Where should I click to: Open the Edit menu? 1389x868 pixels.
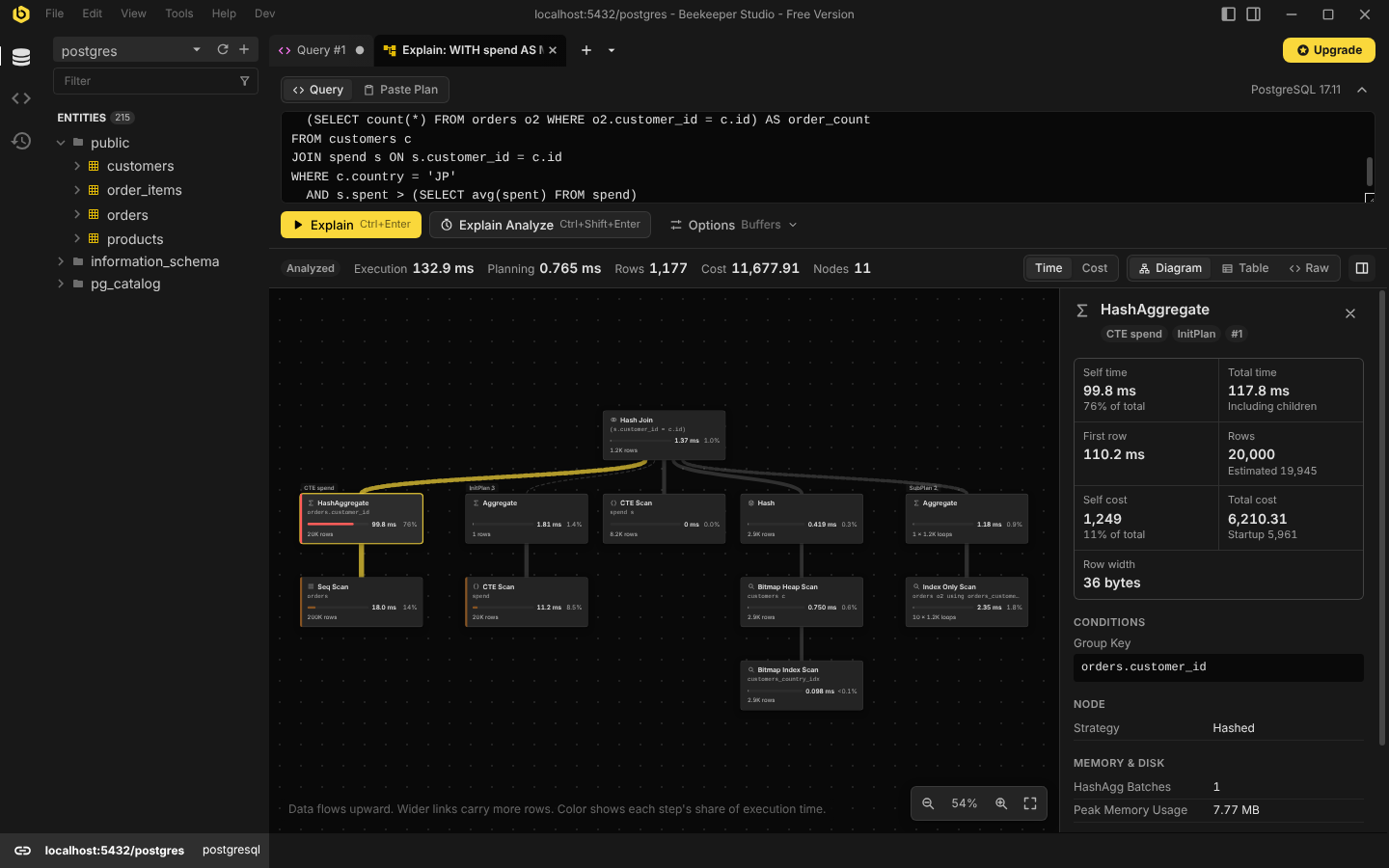click(x=93, y=14)
